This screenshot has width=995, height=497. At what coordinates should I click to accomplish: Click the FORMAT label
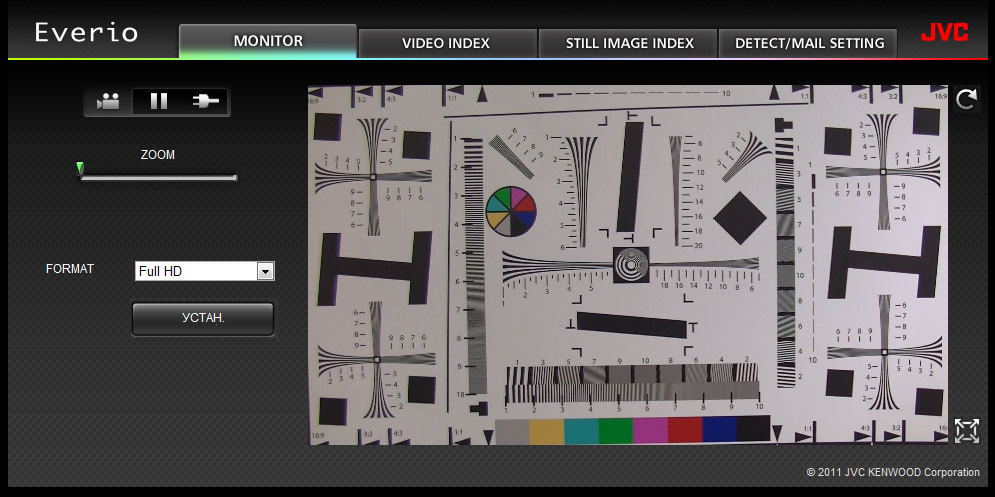(70, 268)
